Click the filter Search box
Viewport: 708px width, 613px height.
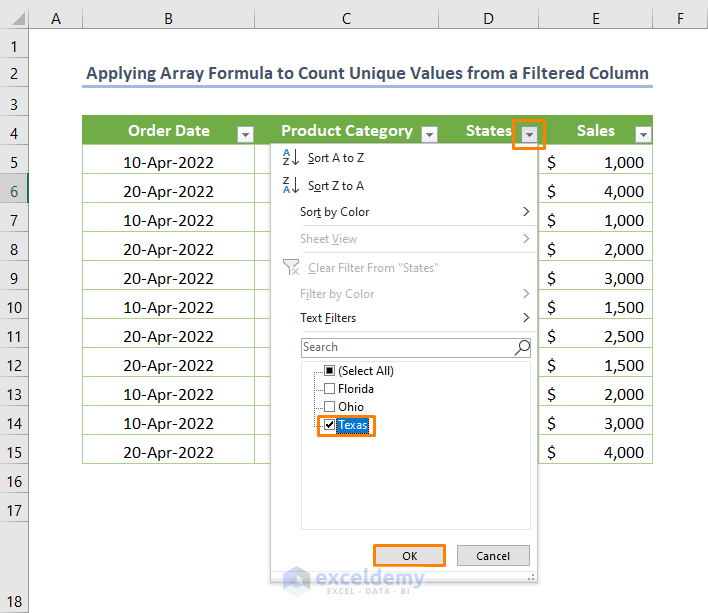click(416, 348)
